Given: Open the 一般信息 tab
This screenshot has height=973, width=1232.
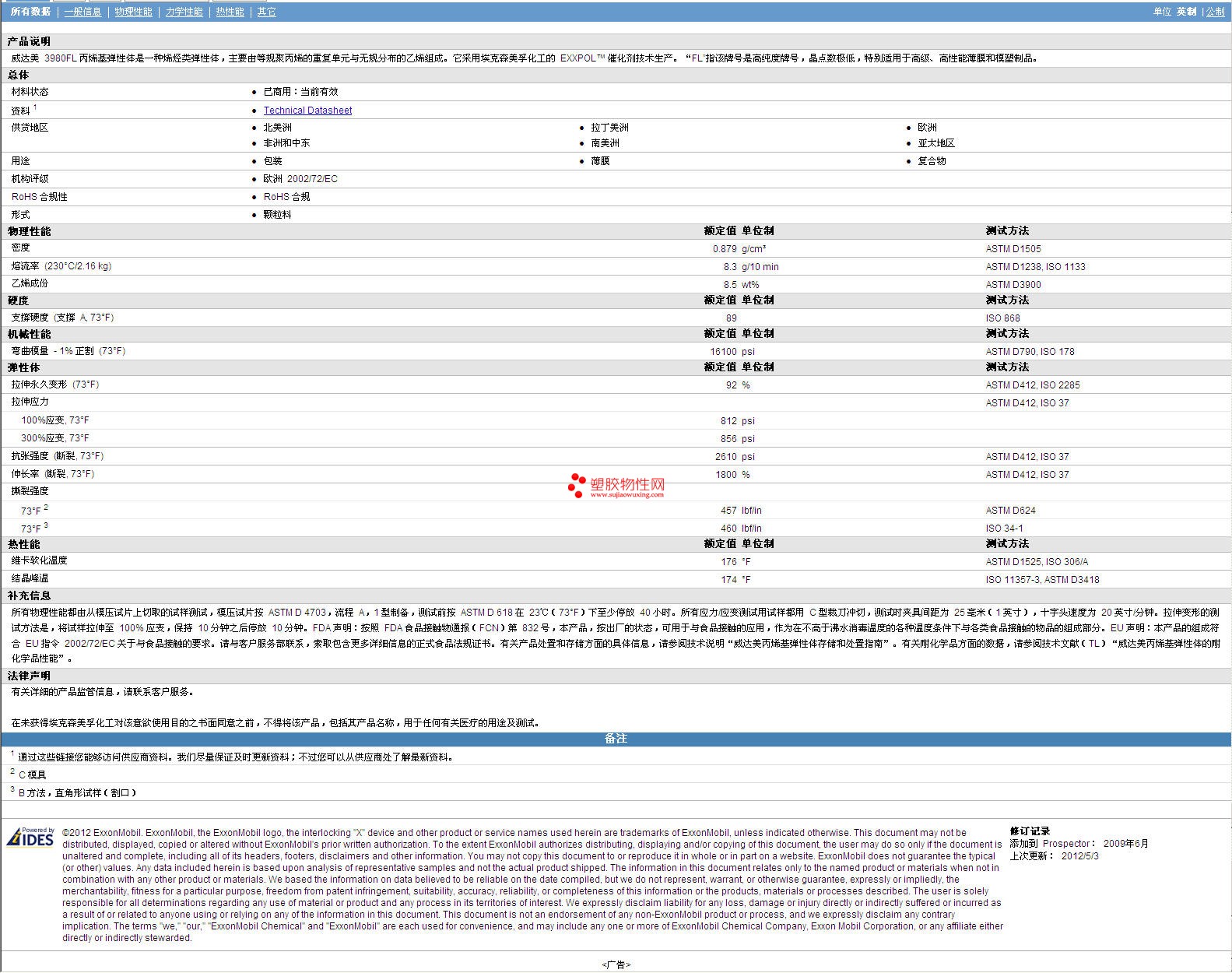Looking at the screenshot, I should click(82, 12).
